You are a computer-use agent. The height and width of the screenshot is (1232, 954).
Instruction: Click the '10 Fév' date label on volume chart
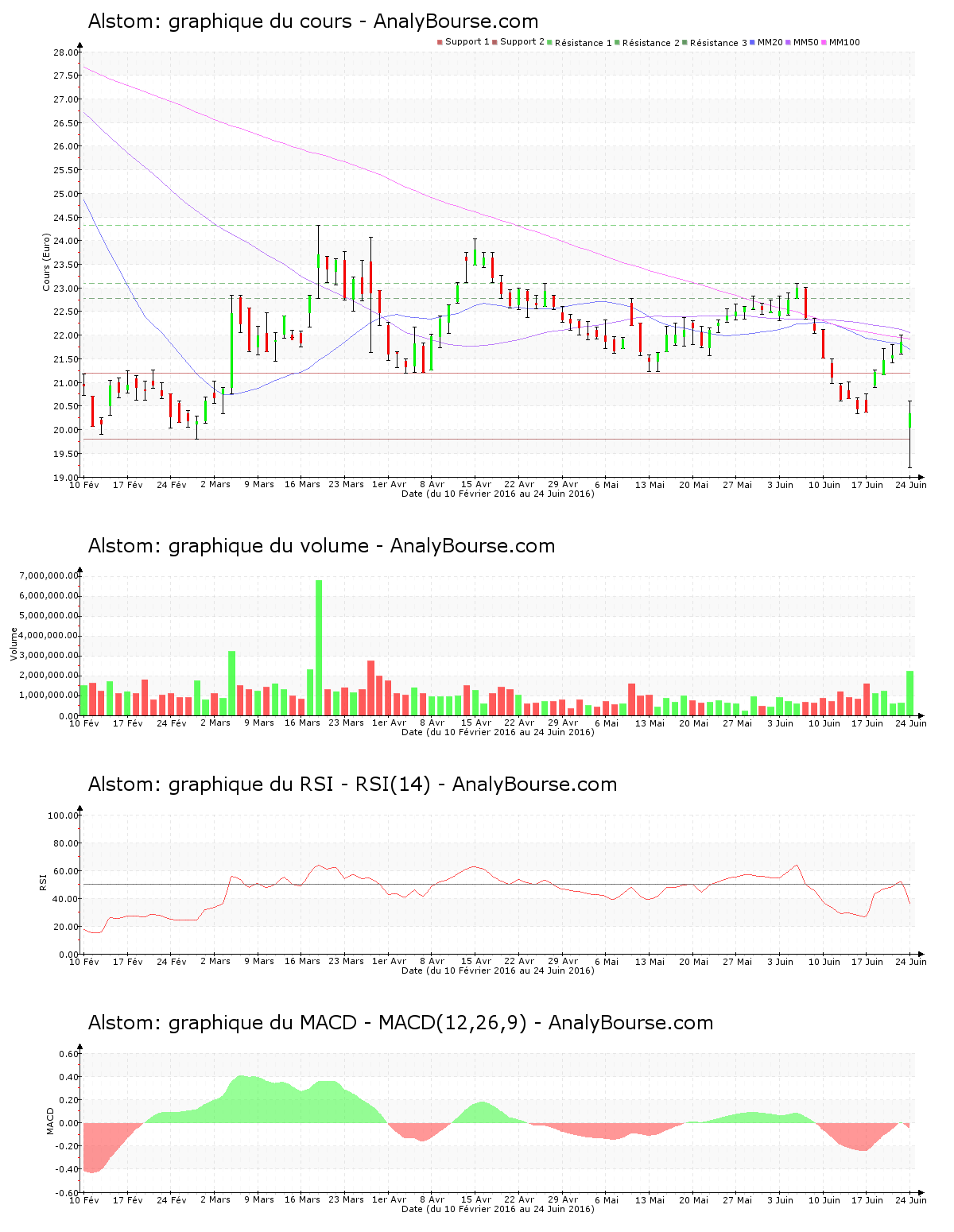84,723
